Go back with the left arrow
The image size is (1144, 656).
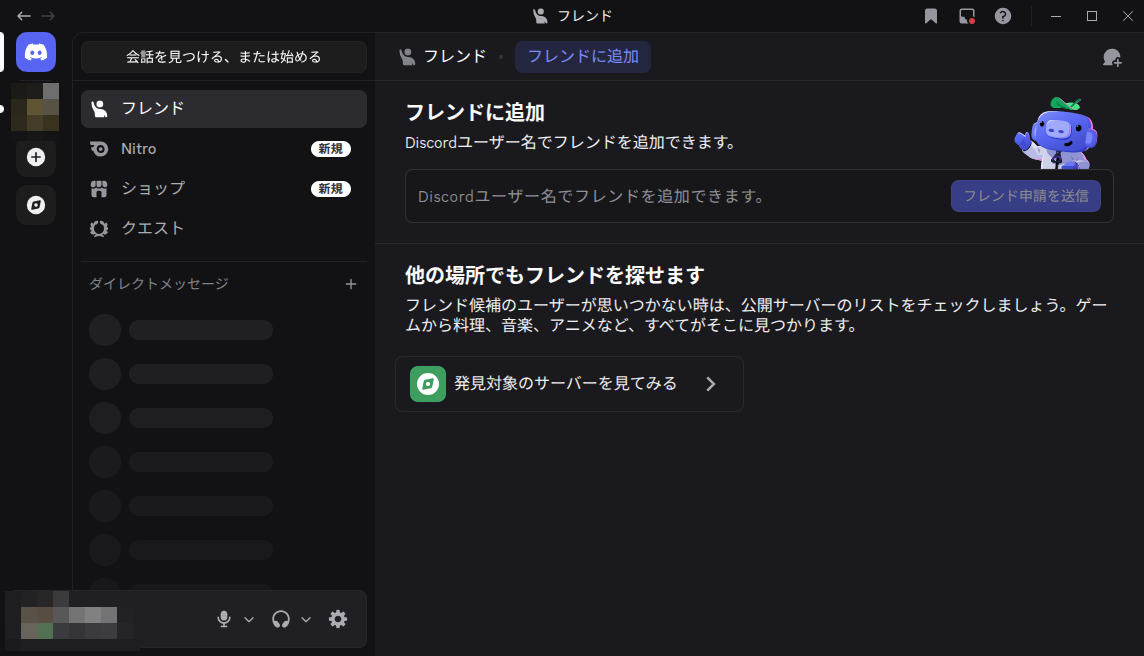tap(23, 16)
